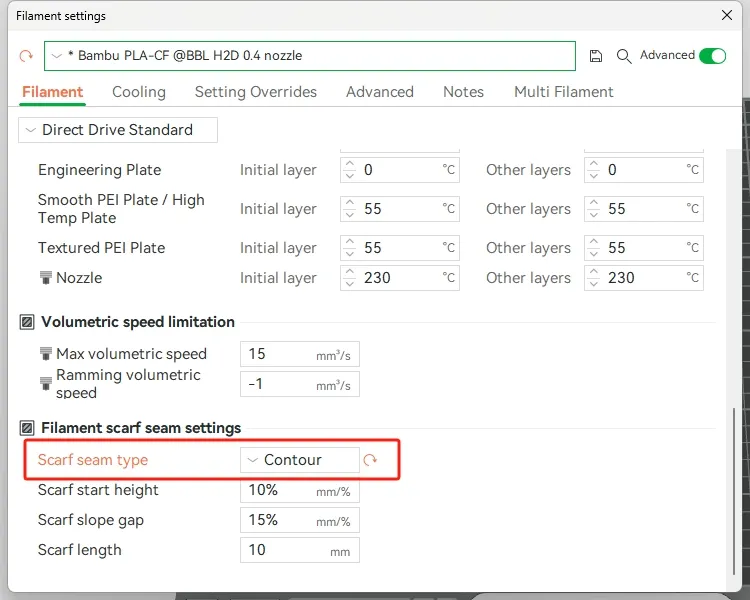Edit the Ramming volumetric speed field
The image size is (750, 600).
click(x=300, y=384)
